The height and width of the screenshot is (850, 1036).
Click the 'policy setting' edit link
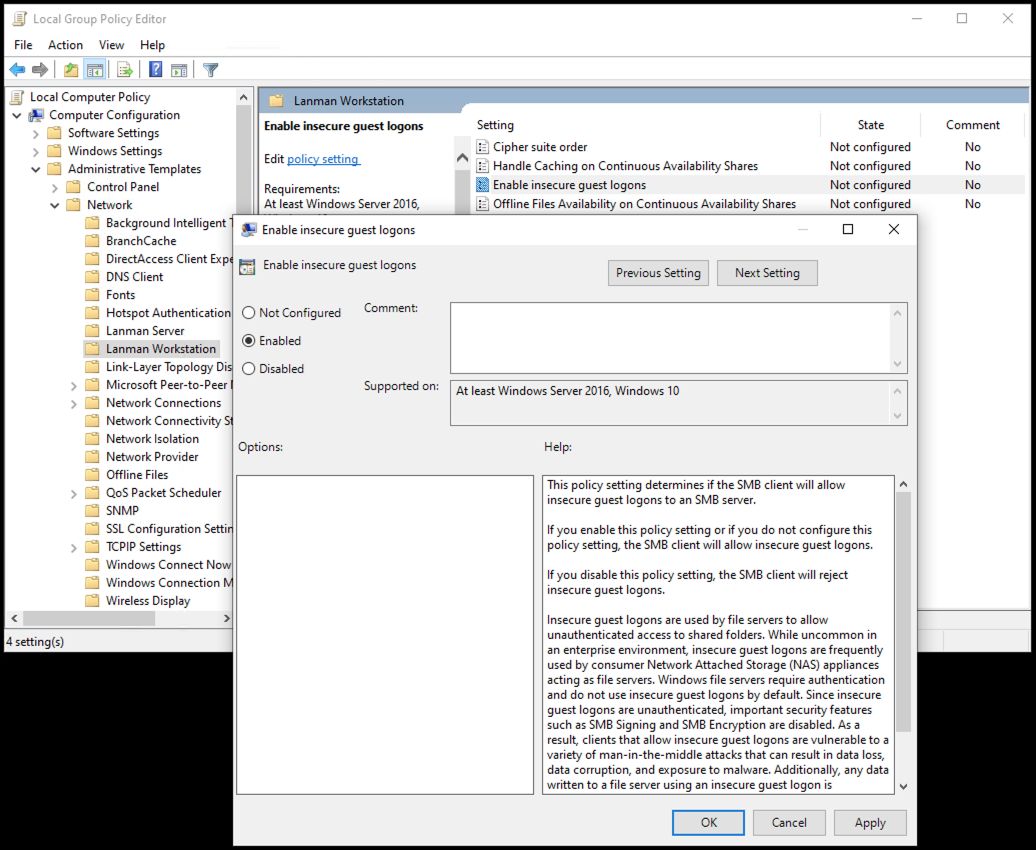tap(323, 159)
